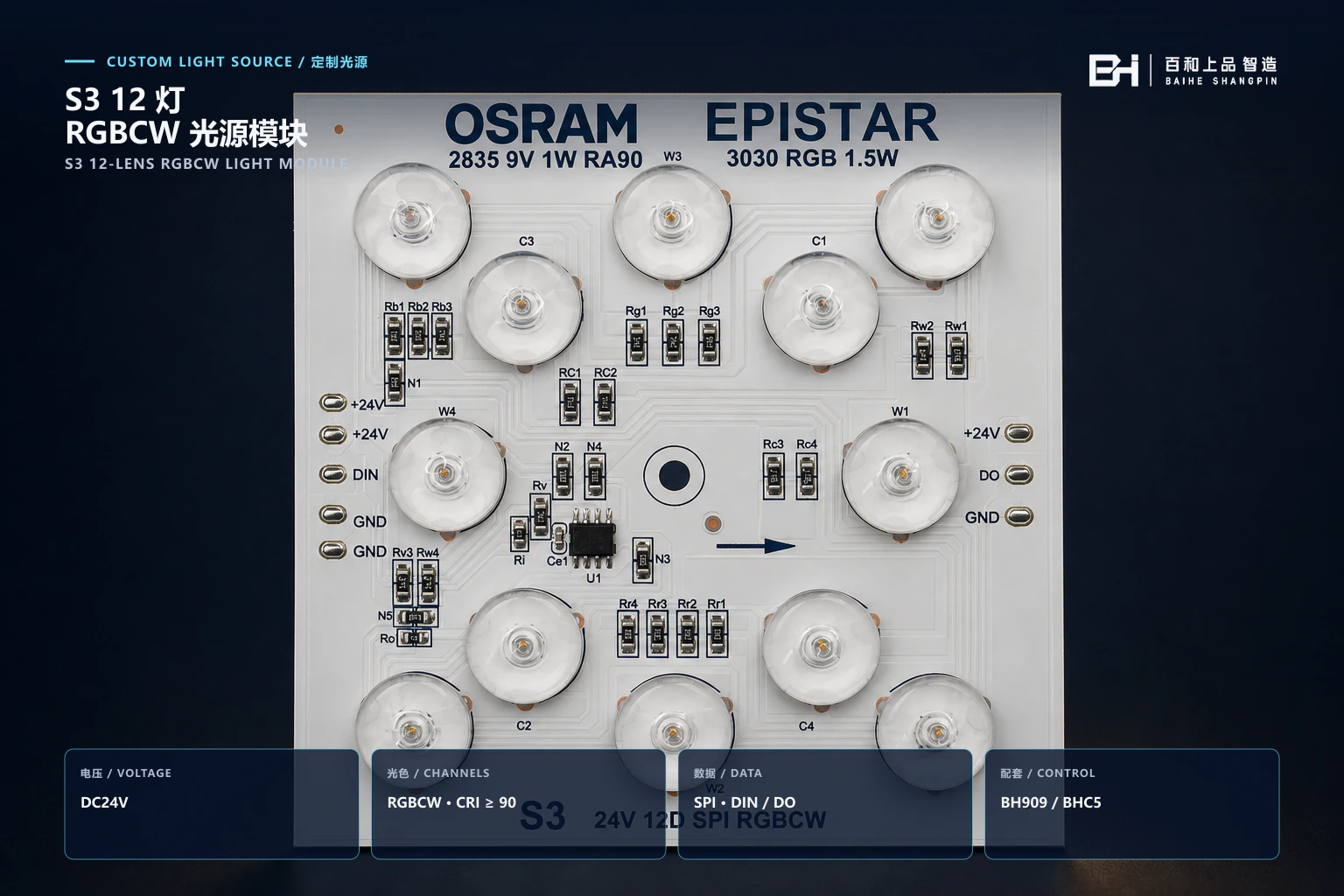This screenshot has width=1344, height=896.
Task: Click the BAIHE SHANGPIN caption
Action: coord(1221,81)
